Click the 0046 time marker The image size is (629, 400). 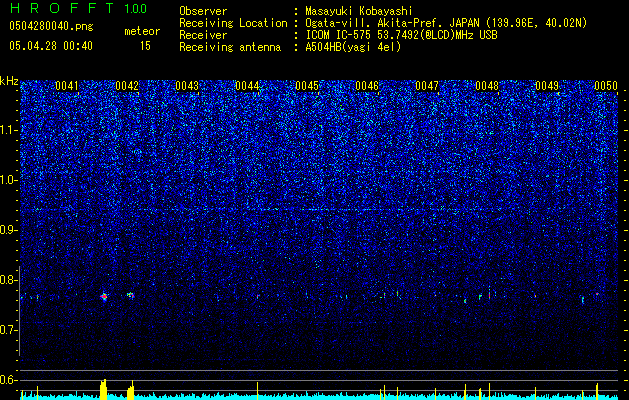pos(367,86)
